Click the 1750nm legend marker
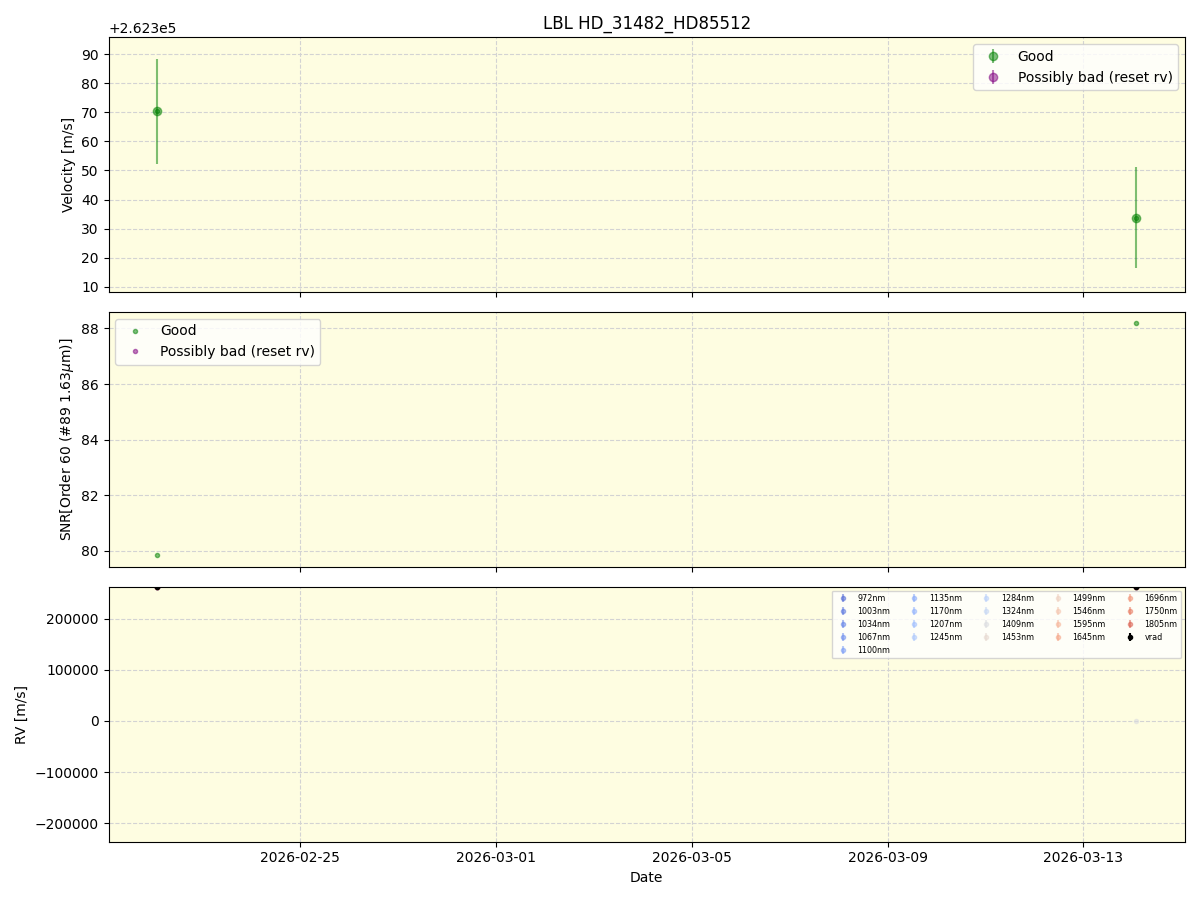 pos(1130,611)
